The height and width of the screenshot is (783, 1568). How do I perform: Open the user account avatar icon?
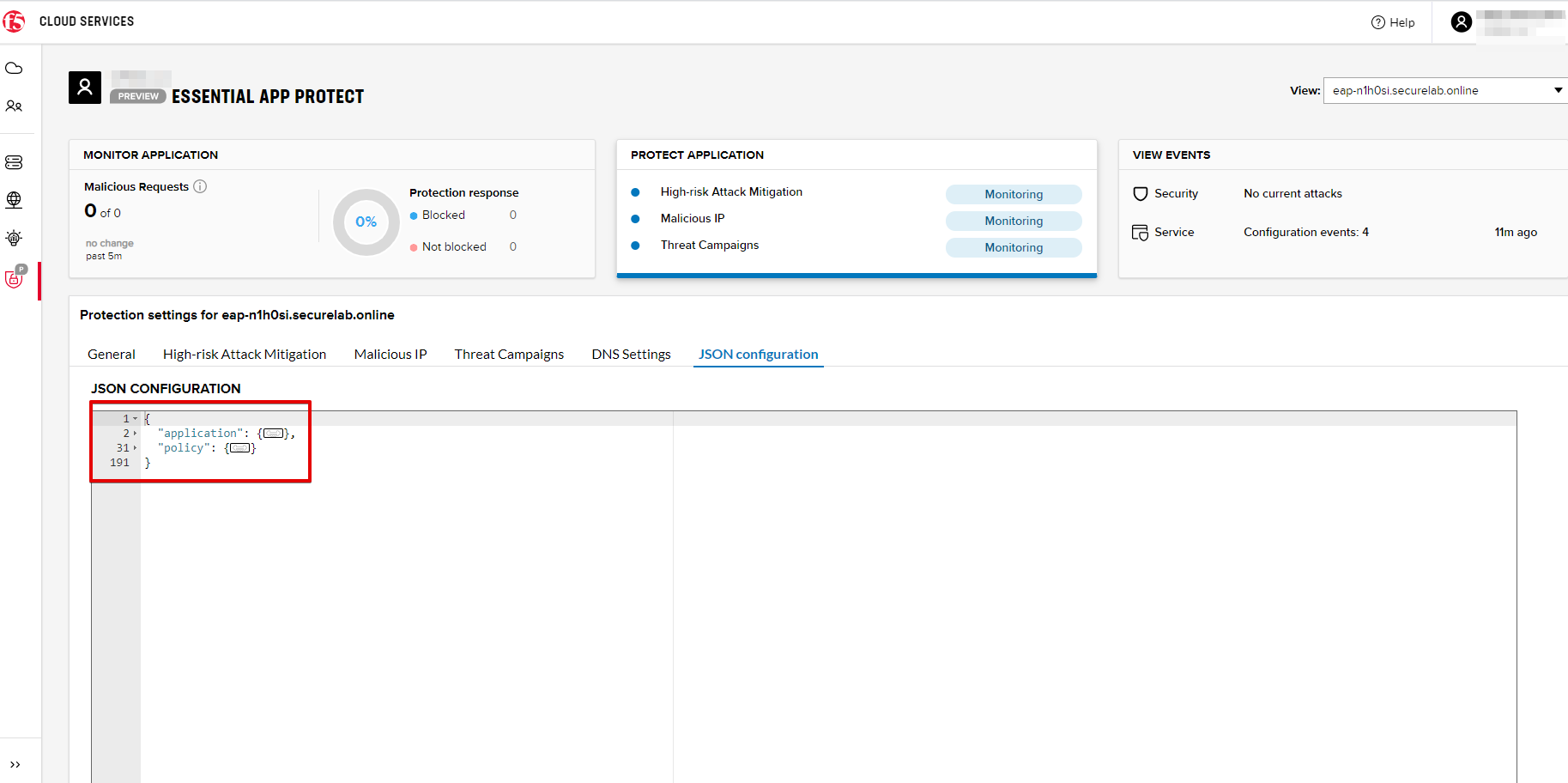point(1461,21)
